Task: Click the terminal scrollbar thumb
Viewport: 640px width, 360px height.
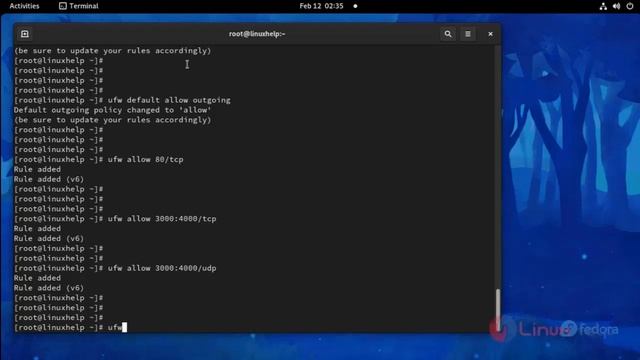Action: click(x=498, y=309)
